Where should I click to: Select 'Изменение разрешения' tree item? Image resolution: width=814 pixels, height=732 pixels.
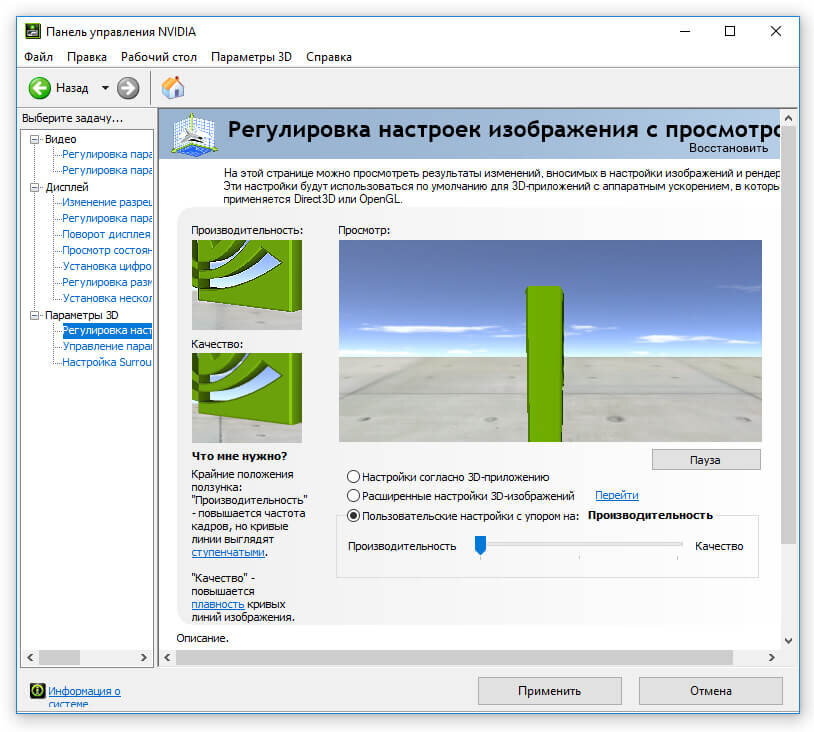[107, 202]
